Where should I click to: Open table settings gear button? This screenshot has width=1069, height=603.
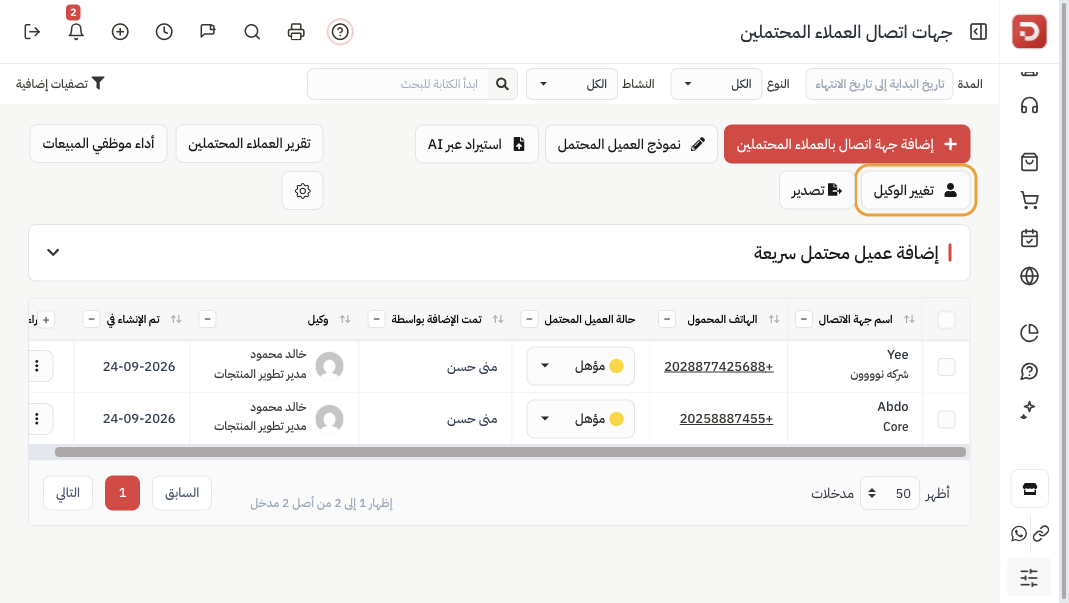303,190
